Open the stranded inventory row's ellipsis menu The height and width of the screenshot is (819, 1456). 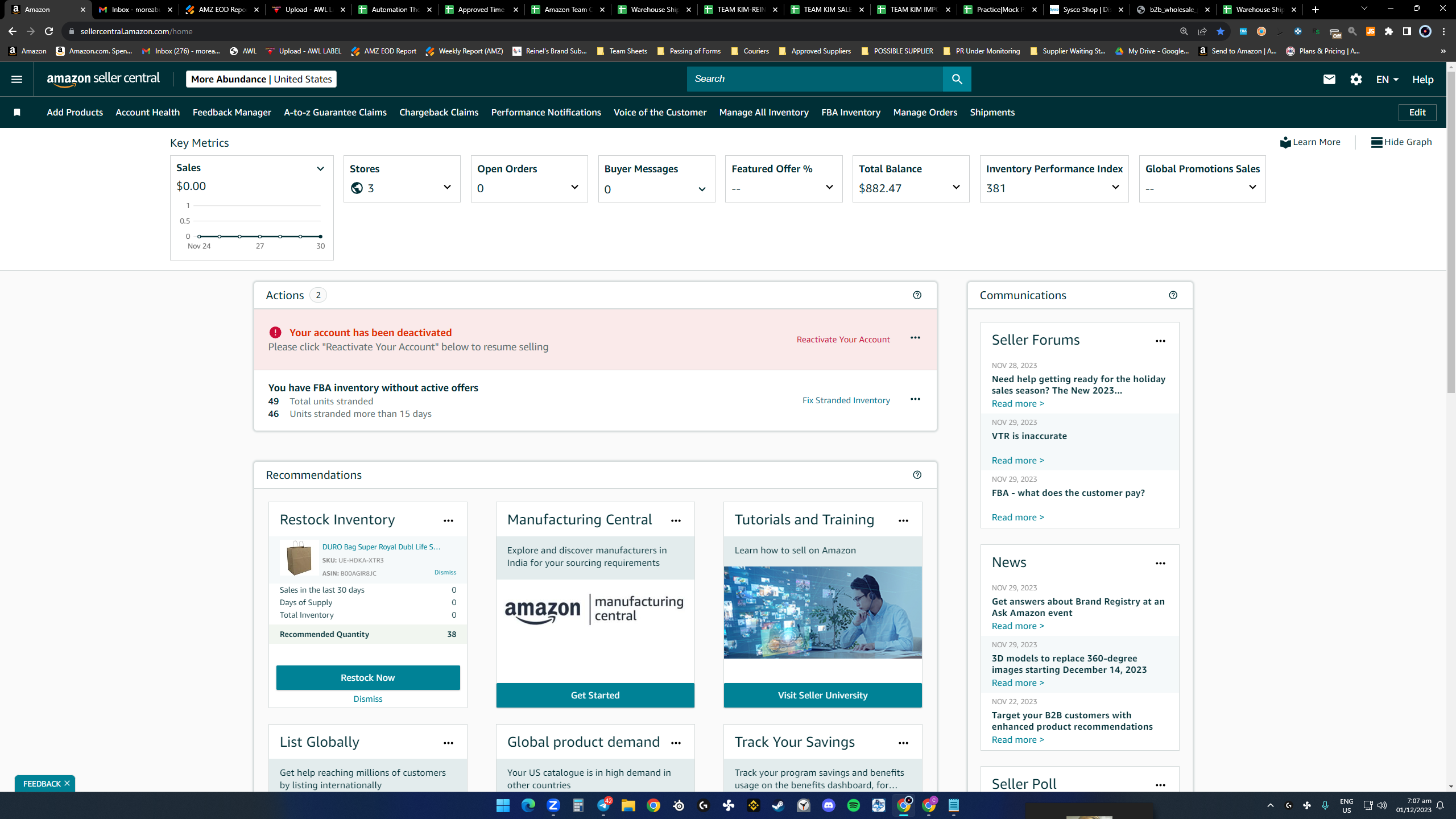[x=915, y=399]
